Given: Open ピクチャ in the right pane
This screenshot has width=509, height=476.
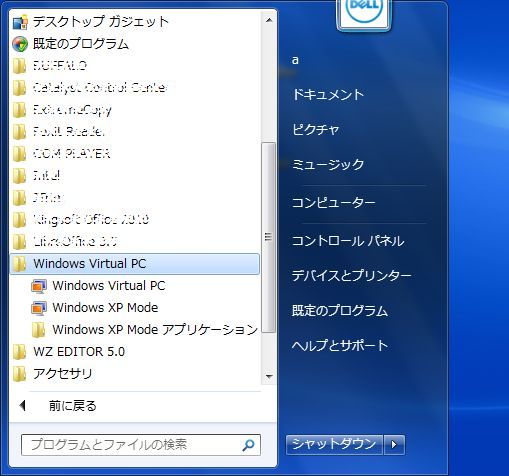Looking at the screenshot, I should pos(316,129).
